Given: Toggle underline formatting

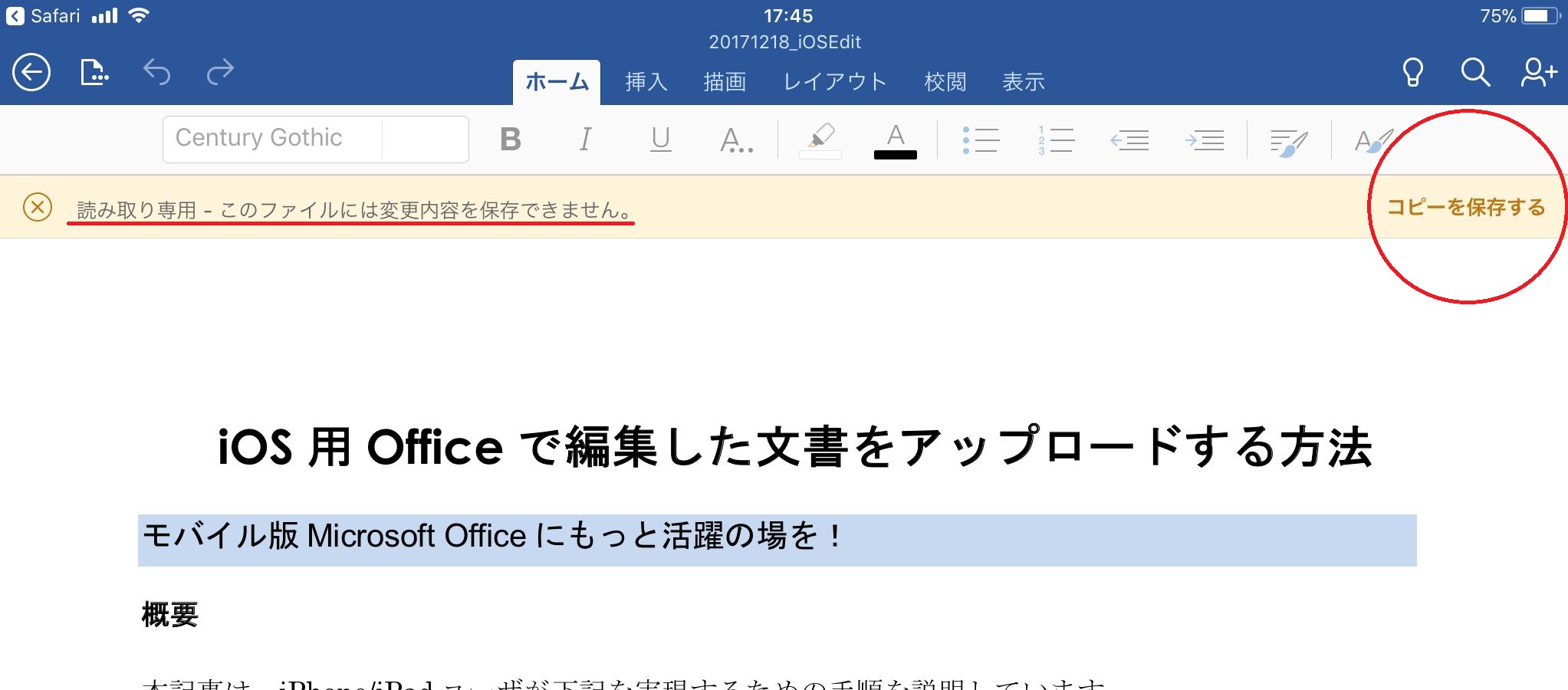Looking at the screenshot, I should pyautogui.click(x=660, y=140).
